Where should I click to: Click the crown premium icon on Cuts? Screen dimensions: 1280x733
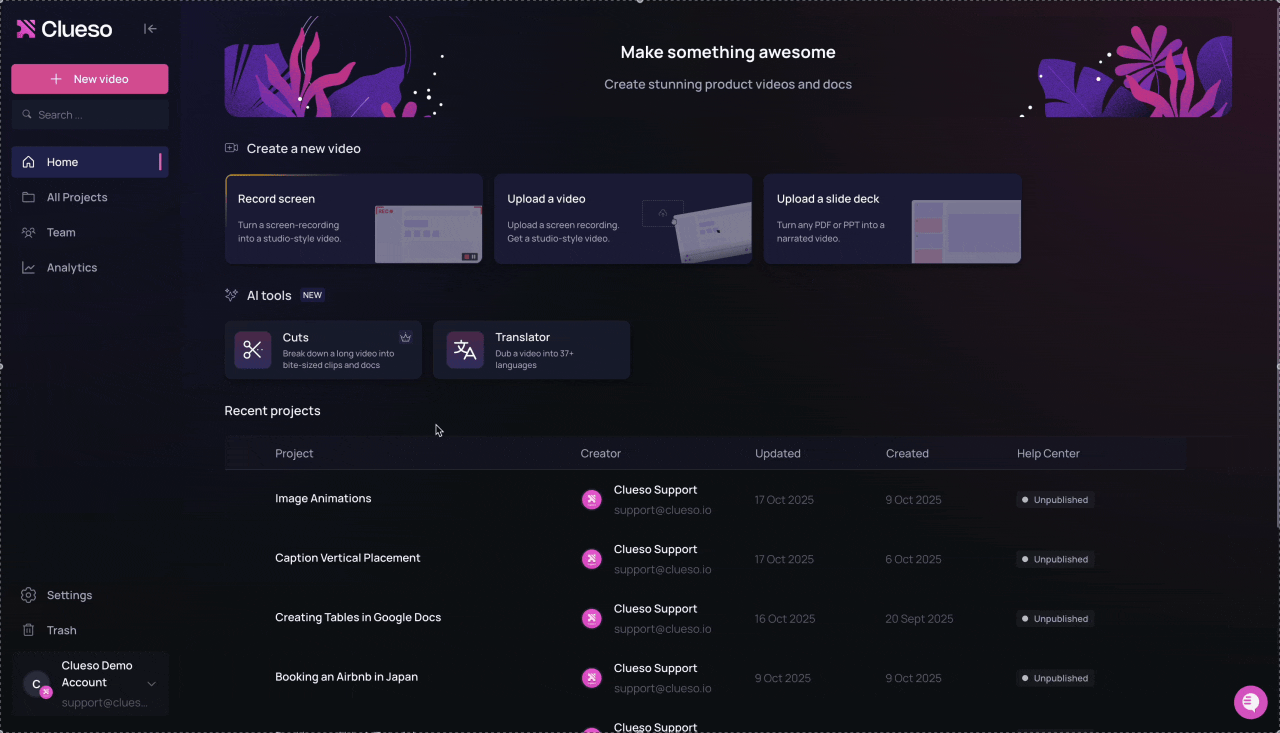coord(405,337)
